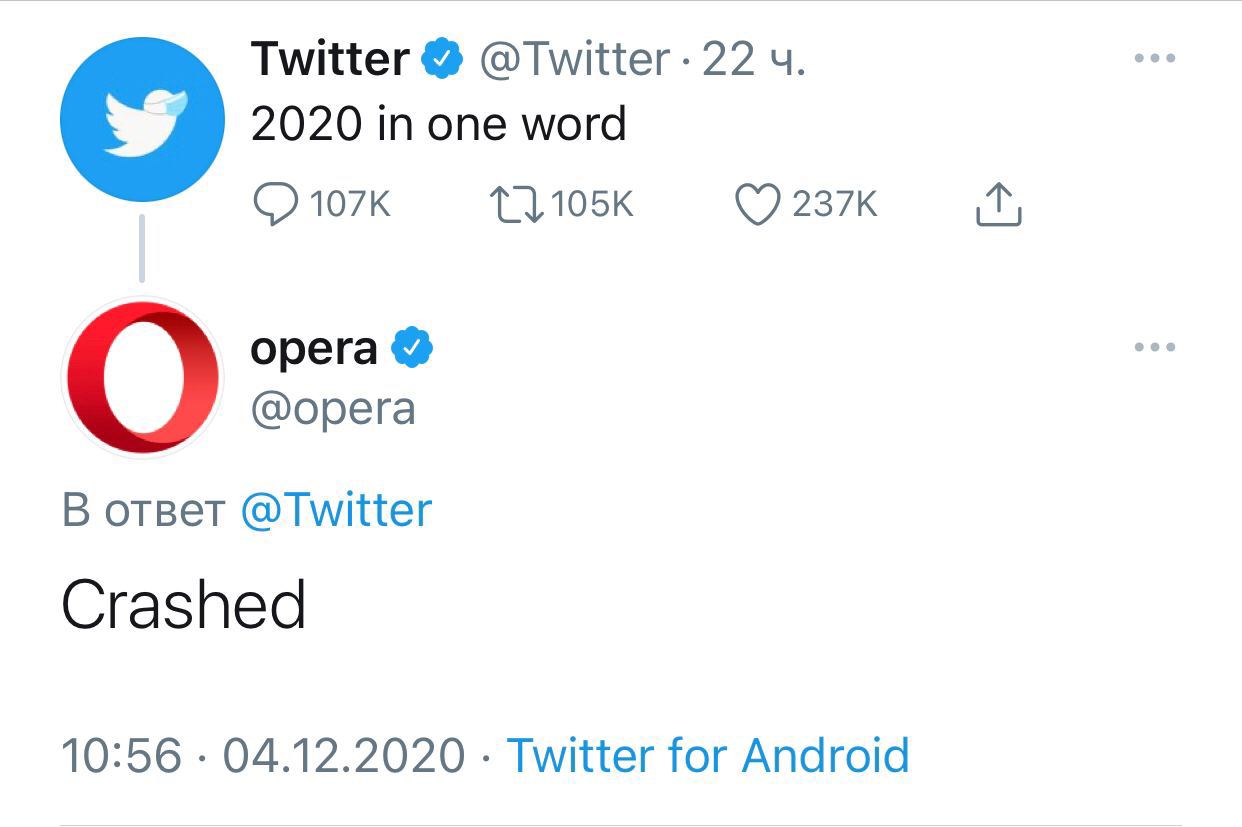
Task: Follow the blue @Twitter reply mention
Action: [x=336, y=510]
